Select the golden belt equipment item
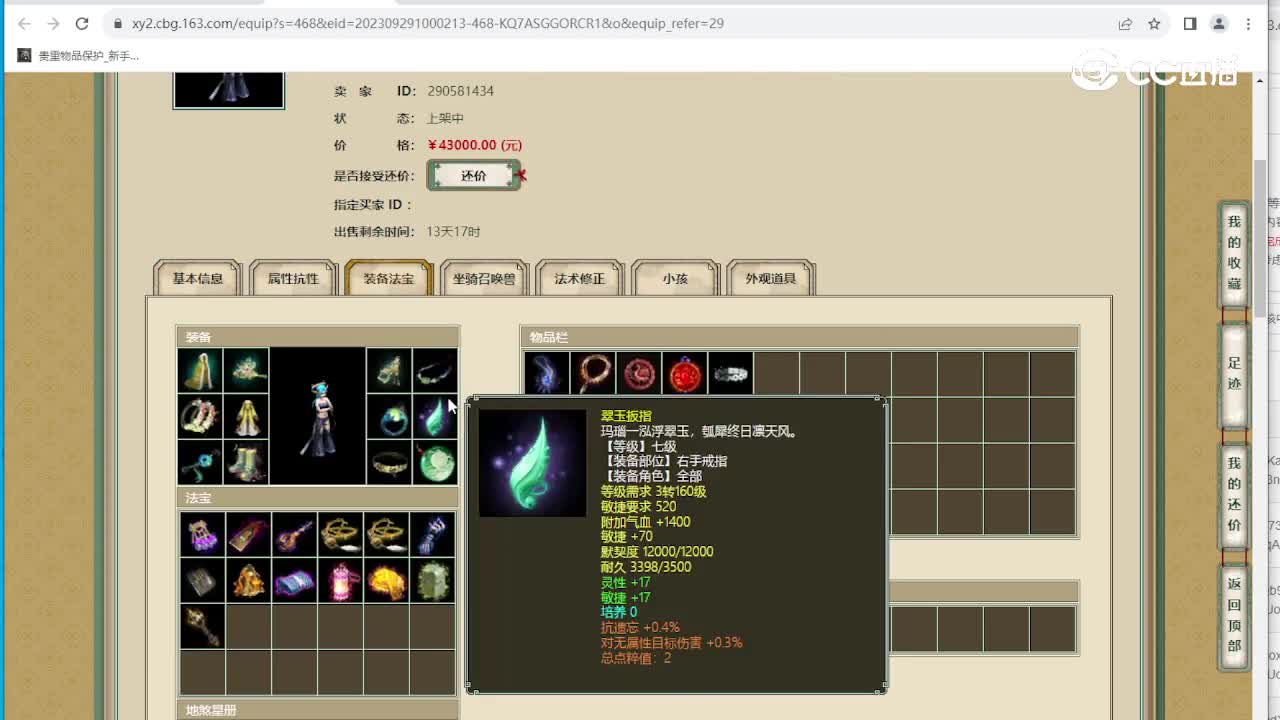 (389, 462)
